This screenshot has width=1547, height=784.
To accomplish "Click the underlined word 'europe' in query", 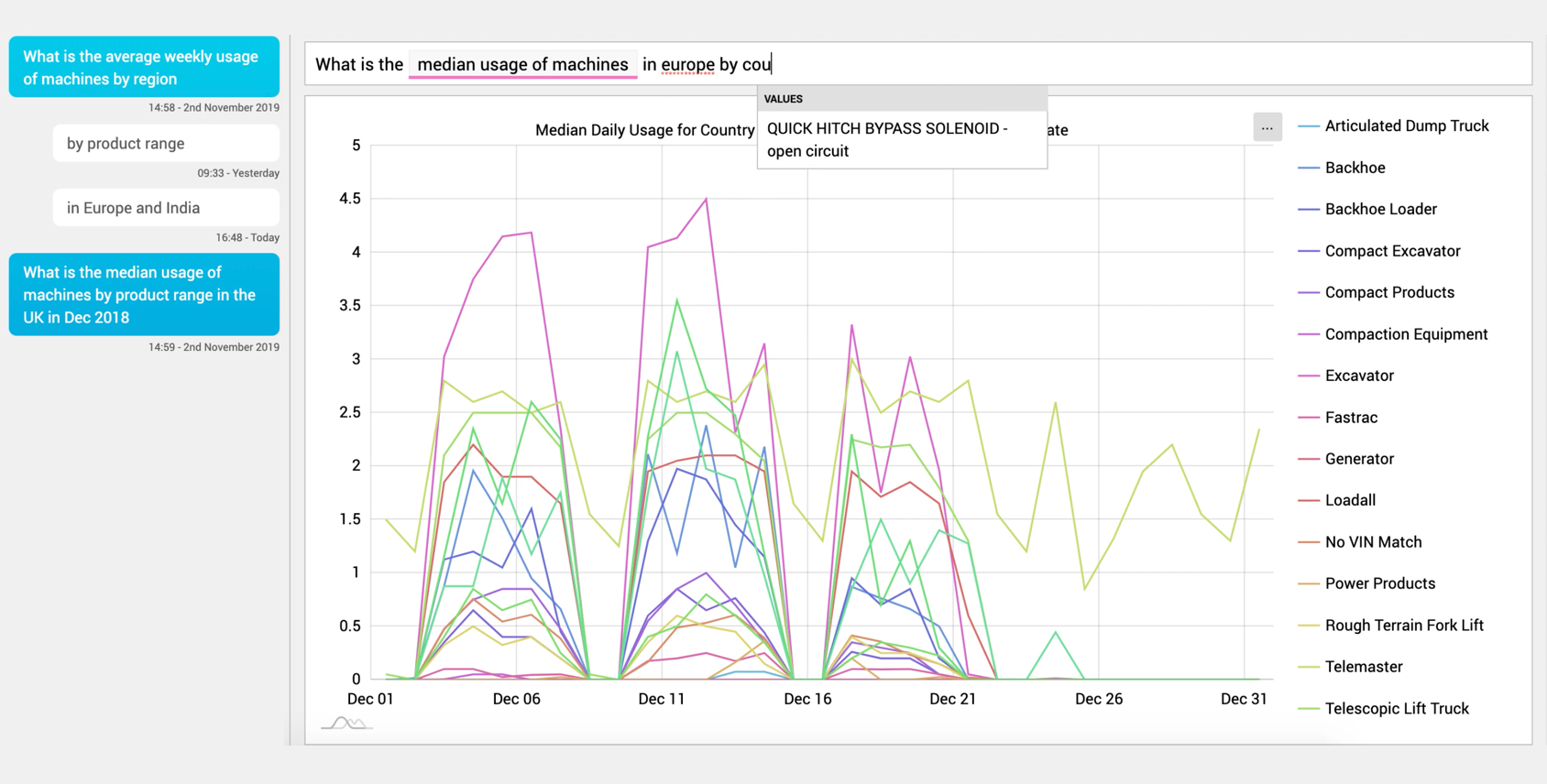I will pyautogui.click(x=687, y=64).
